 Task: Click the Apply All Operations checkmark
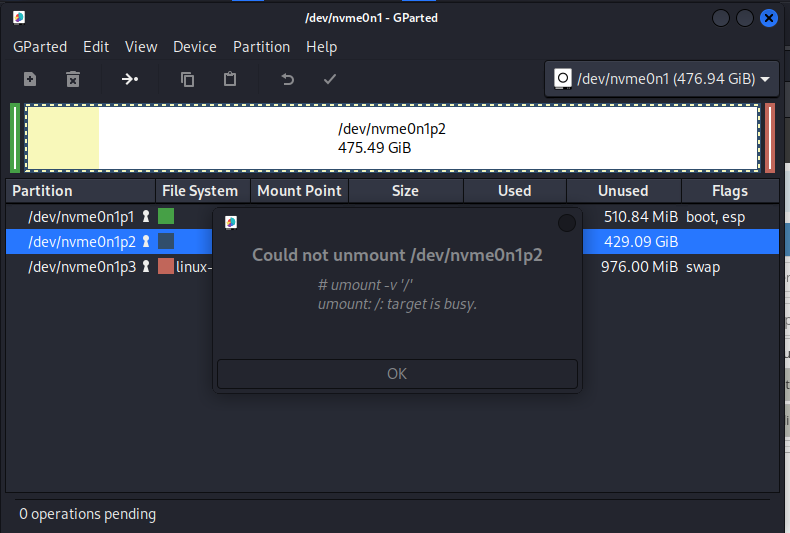pyautogui.click(x=329, y=79)
